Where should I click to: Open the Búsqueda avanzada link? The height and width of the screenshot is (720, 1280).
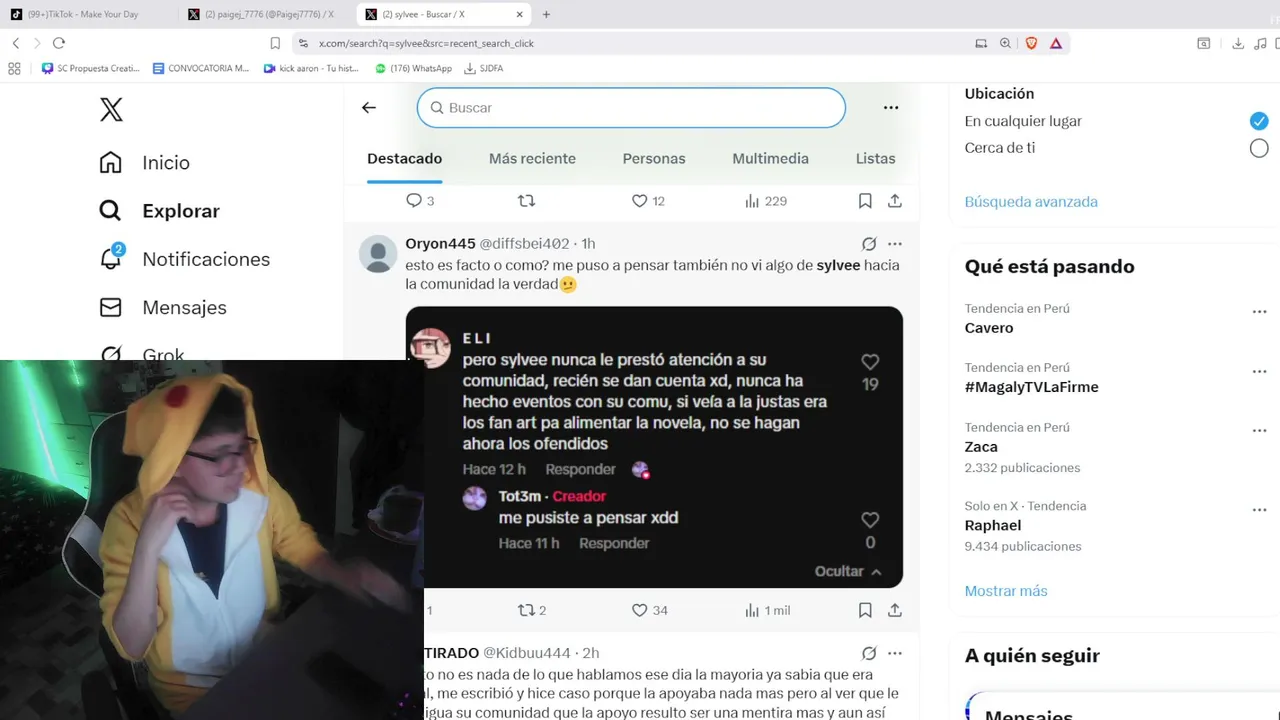point(1031,202)
